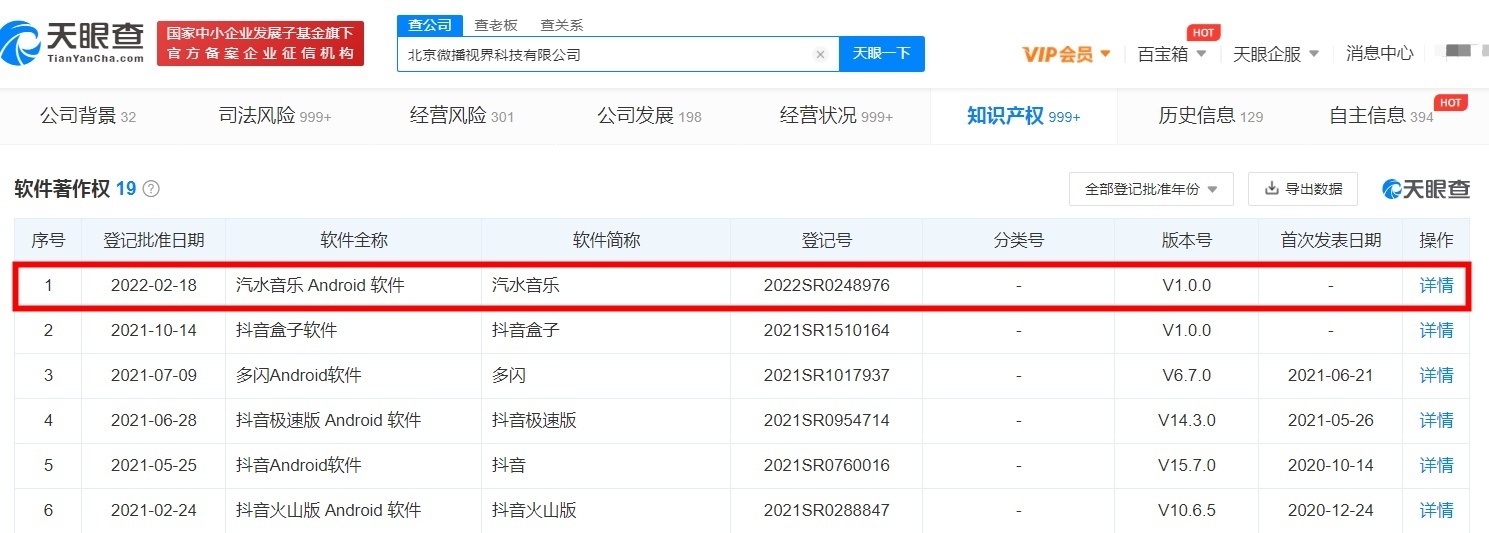Image resolution: width=1489 pixels, height=533 pixels.
Task: Open the 经营风险 tab
Action: (x=462, y=116)
